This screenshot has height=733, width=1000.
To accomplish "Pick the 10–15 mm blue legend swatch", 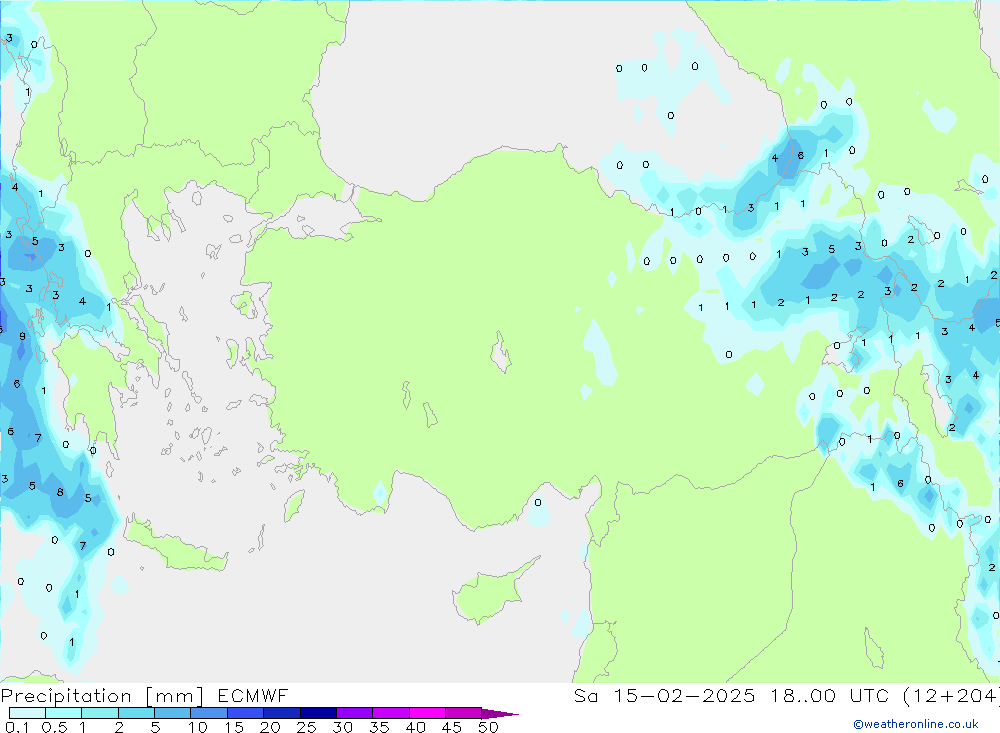I will coord(209,713).
